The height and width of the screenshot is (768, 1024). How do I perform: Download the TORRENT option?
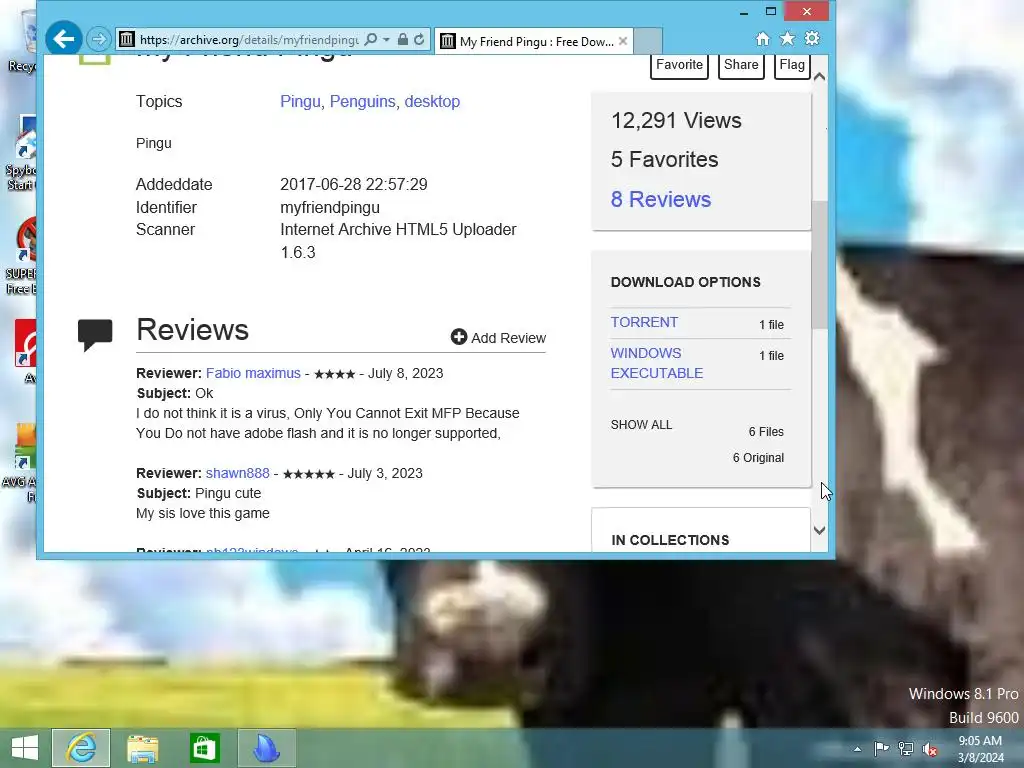pyautogui.click(x=645, y=323)
